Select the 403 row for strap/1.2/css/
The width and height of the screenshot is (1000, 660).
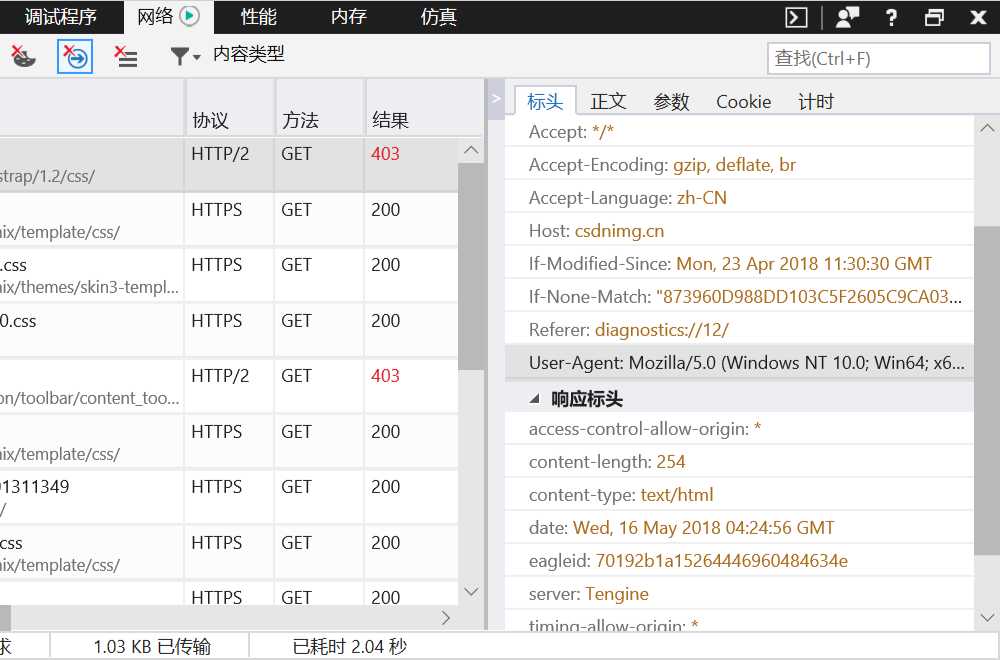point(229,165)
